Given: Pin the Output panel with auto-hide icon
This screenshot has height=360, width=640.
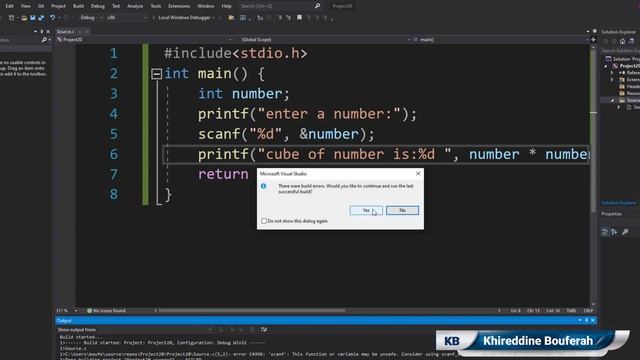Looking at the screenshot, I should (587, 321).
